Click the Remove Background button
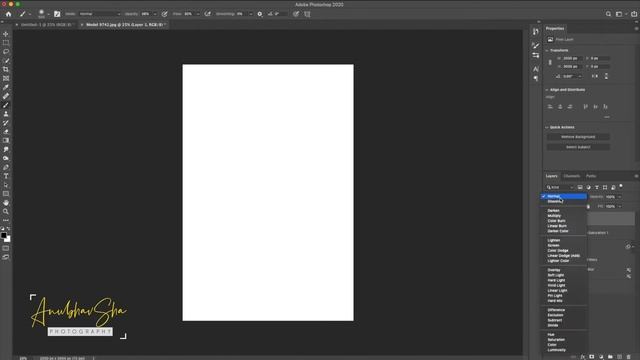Image resolution: width=640 pixels, height=360 pixels. click(x=578, y=137)
